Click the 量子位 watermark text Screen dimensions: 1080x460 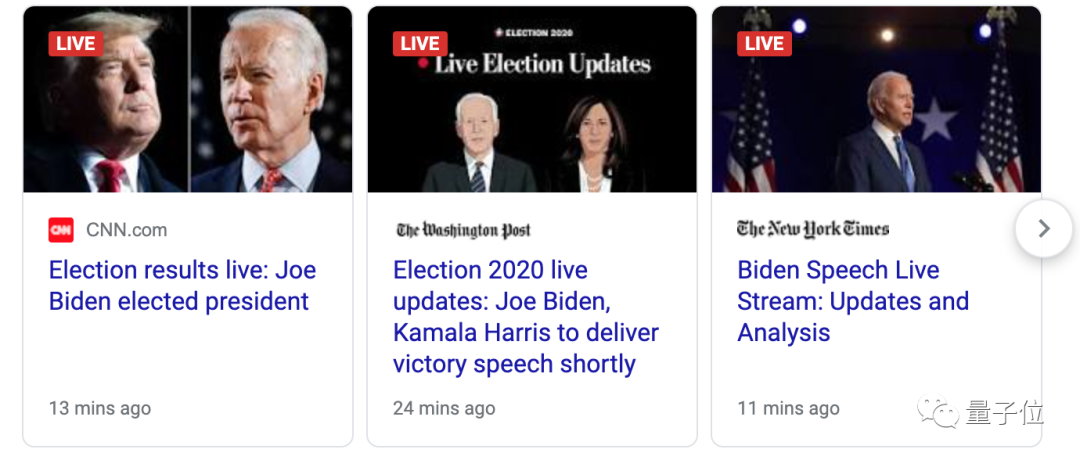(x=1005, y=413)
